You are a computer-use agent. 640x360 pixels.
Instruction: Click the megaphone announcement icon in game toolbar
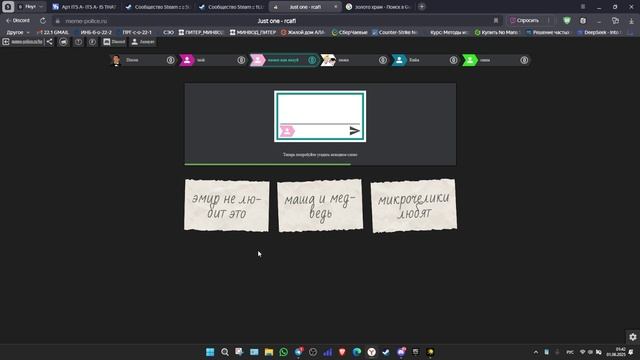(x=63, y=42)
